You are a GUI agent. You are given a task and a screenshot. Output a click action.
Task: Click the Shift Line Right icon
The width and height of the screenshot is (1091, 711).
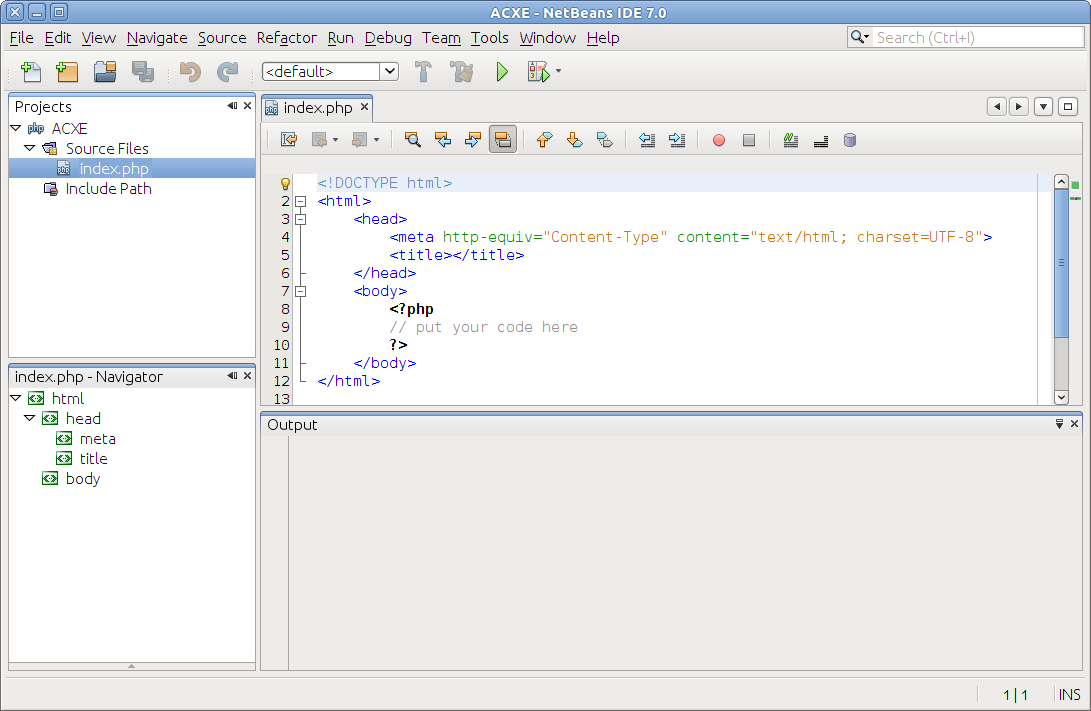click(677, 140)
